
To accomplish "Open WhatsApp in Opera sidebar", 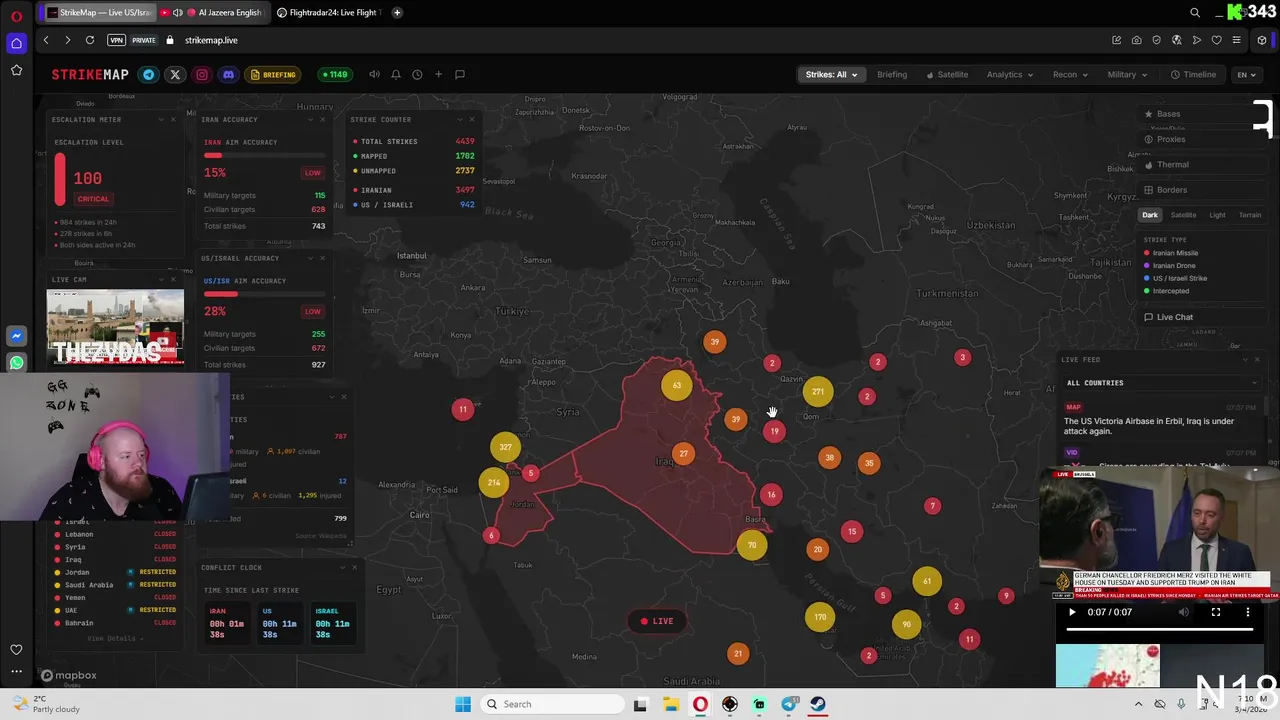I will click(x=16, y=362).
